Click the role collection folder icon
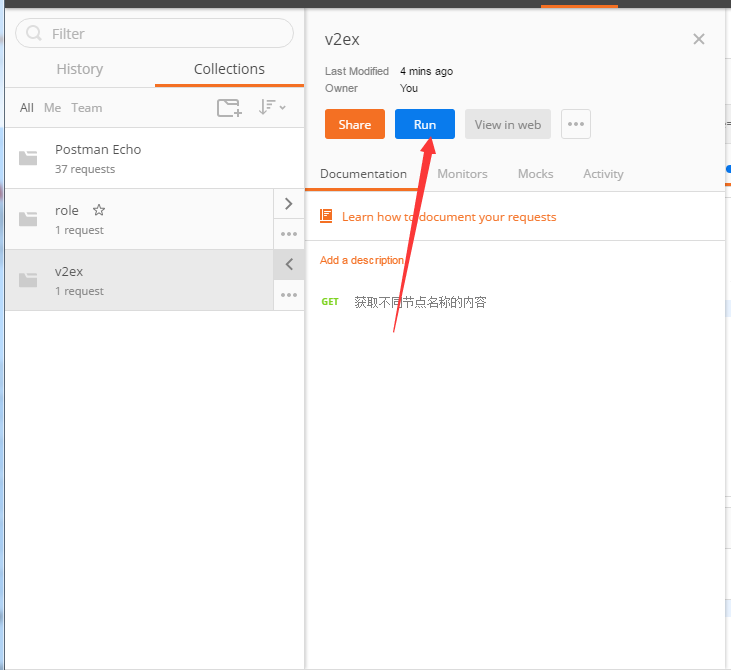 [x=28, y=219]
